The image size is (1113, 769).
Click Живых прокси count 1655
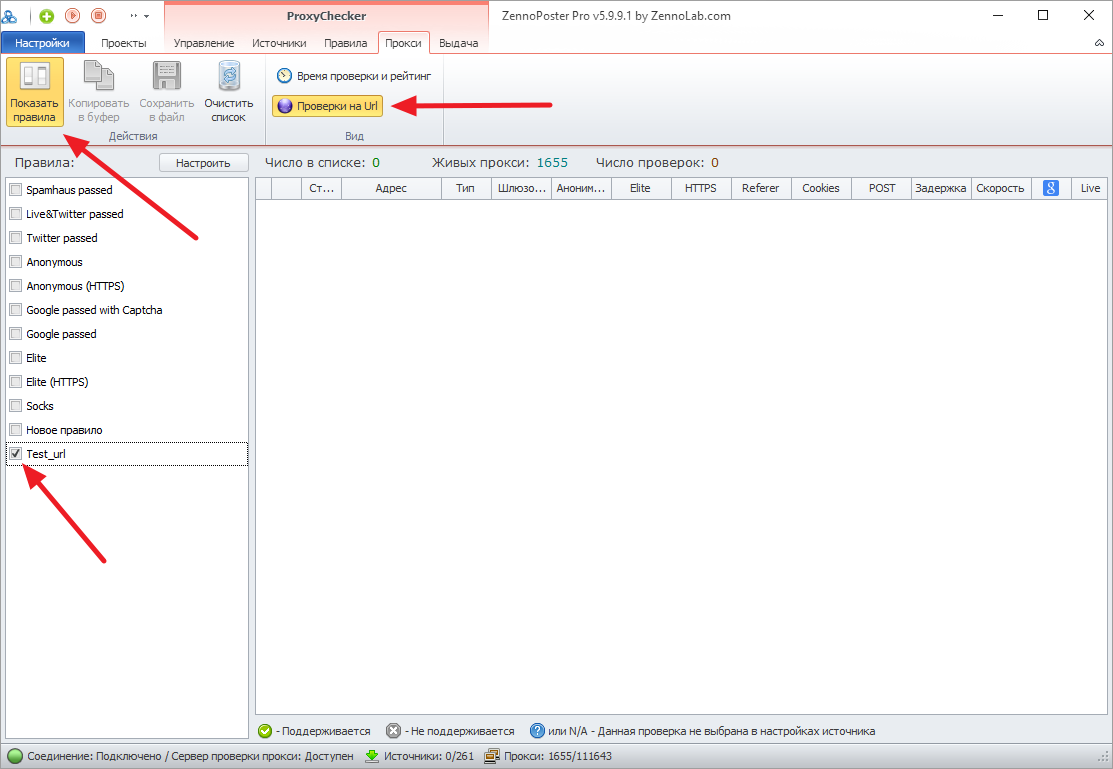(x=552, y=163)
